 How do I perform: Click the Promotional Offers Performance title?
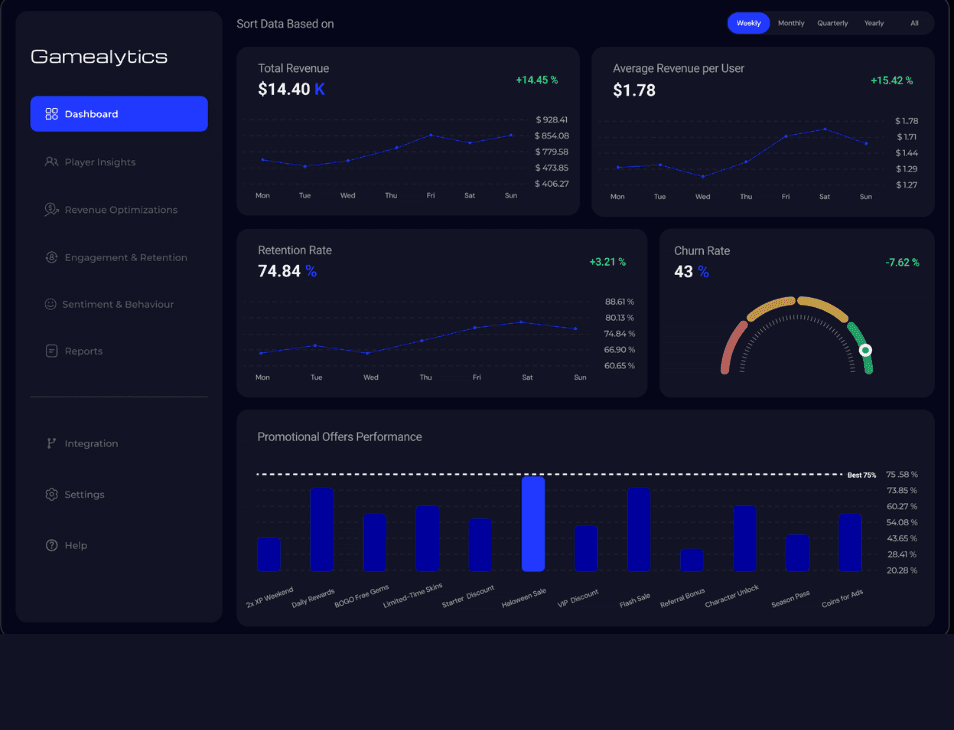[x=339, y=437]
